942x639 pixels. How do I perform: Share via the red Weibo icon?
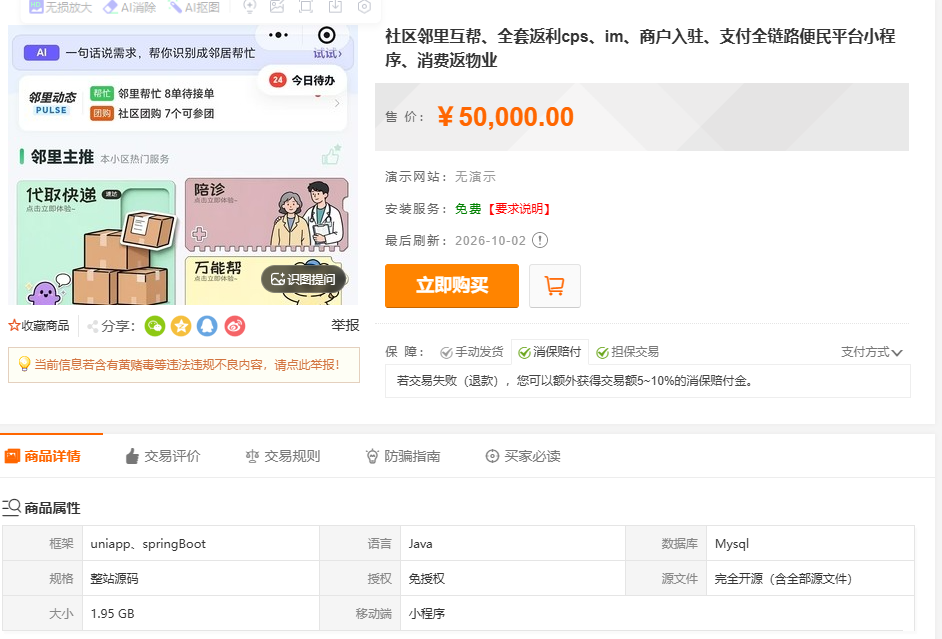[235, 326]
